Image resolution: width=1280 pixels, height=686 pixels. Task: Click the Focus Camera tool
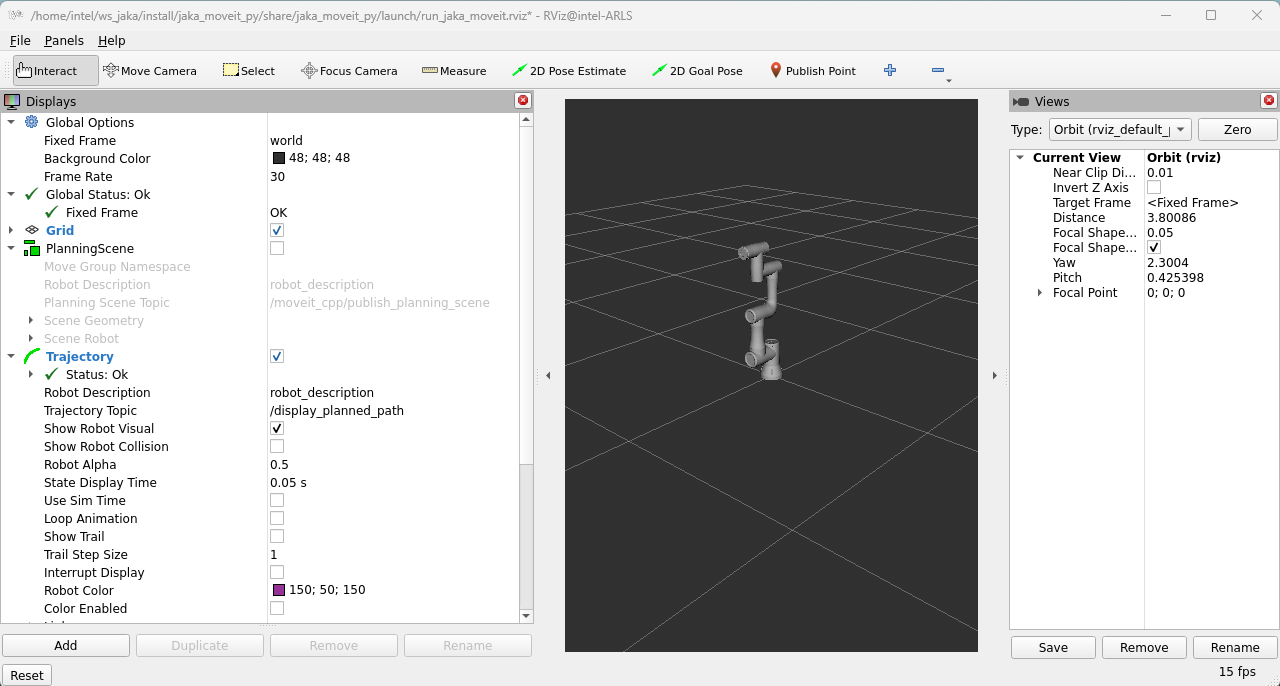[348, 70]
